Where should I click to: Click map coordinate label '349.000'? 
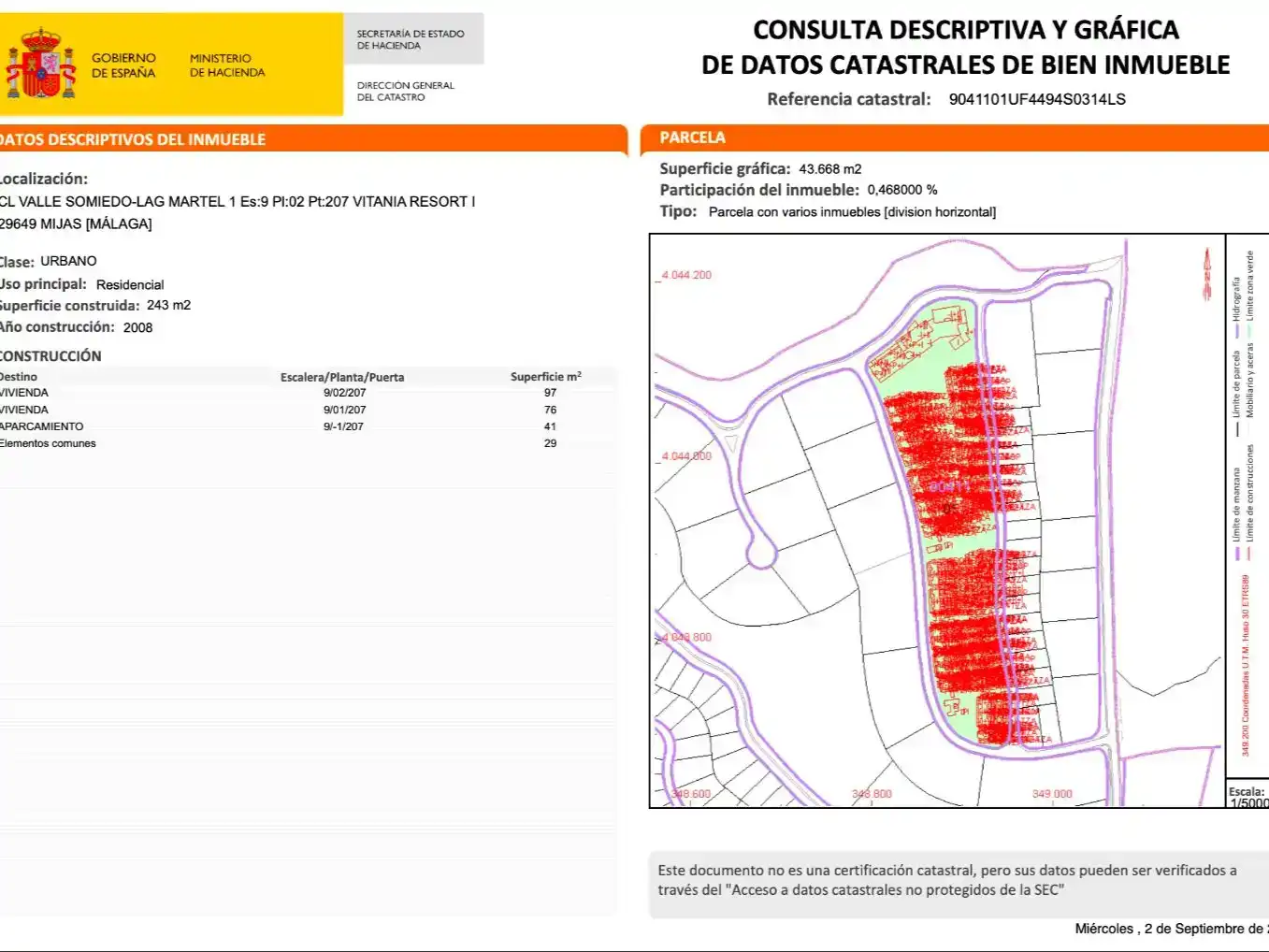click(1052, 794)
